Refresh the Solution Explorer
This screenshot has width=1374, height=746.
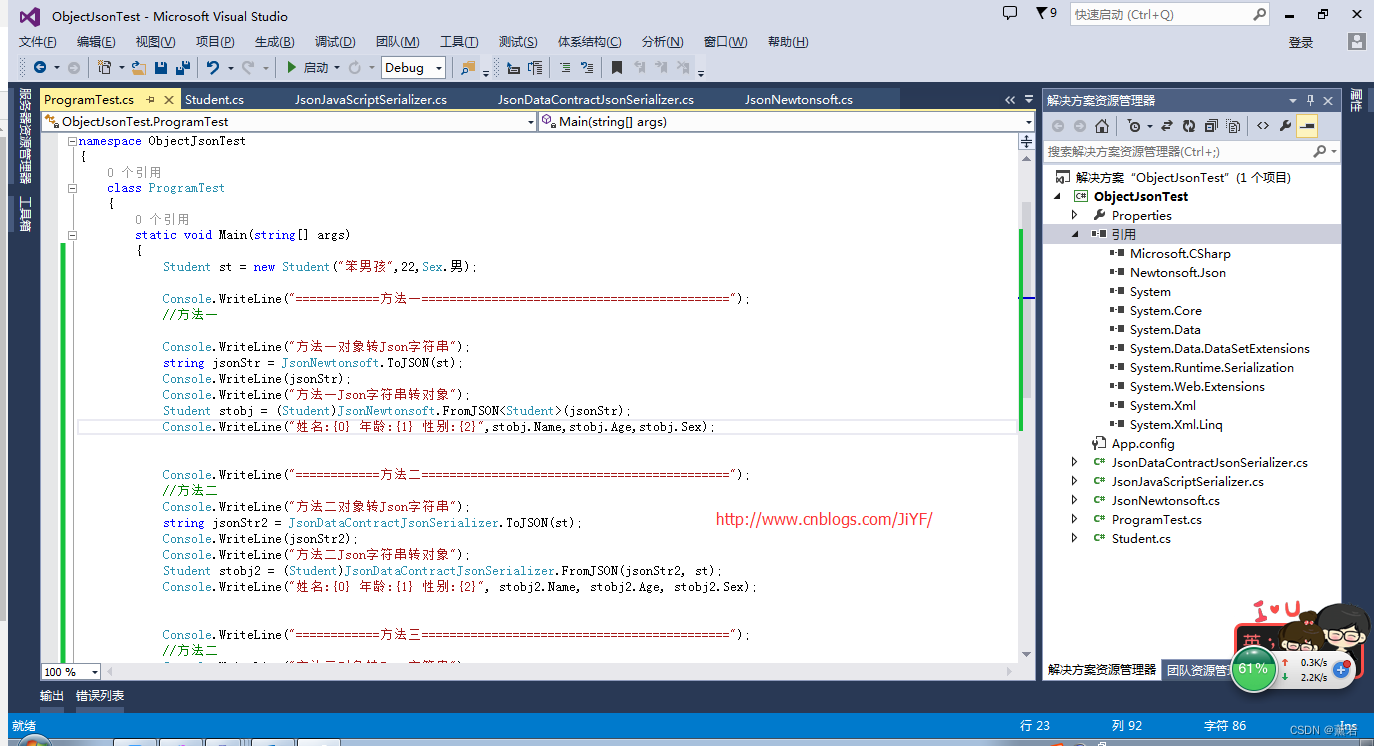coord(1189,125)
